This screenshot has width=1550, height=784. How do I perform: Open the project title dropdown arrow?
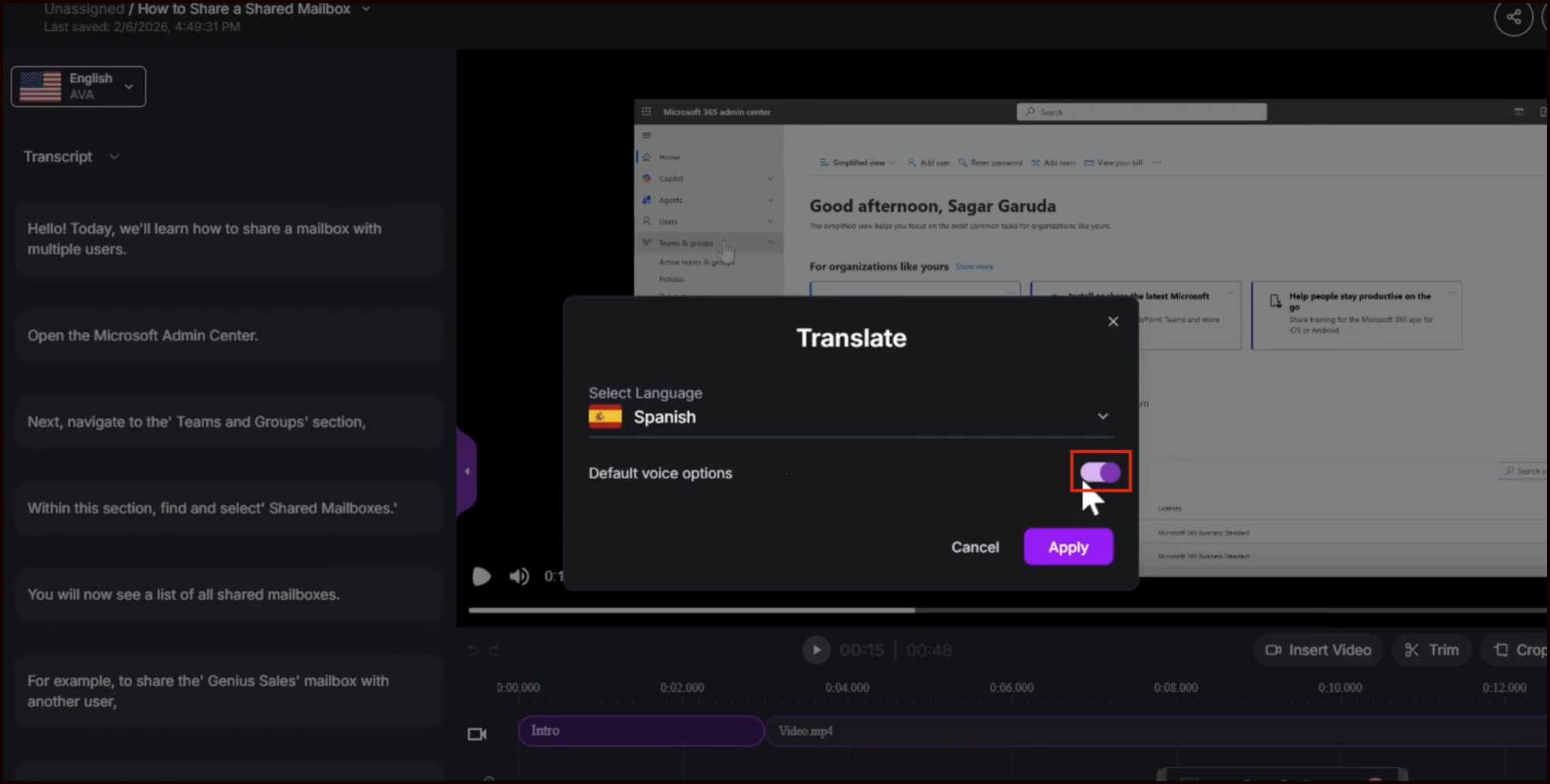366,9
